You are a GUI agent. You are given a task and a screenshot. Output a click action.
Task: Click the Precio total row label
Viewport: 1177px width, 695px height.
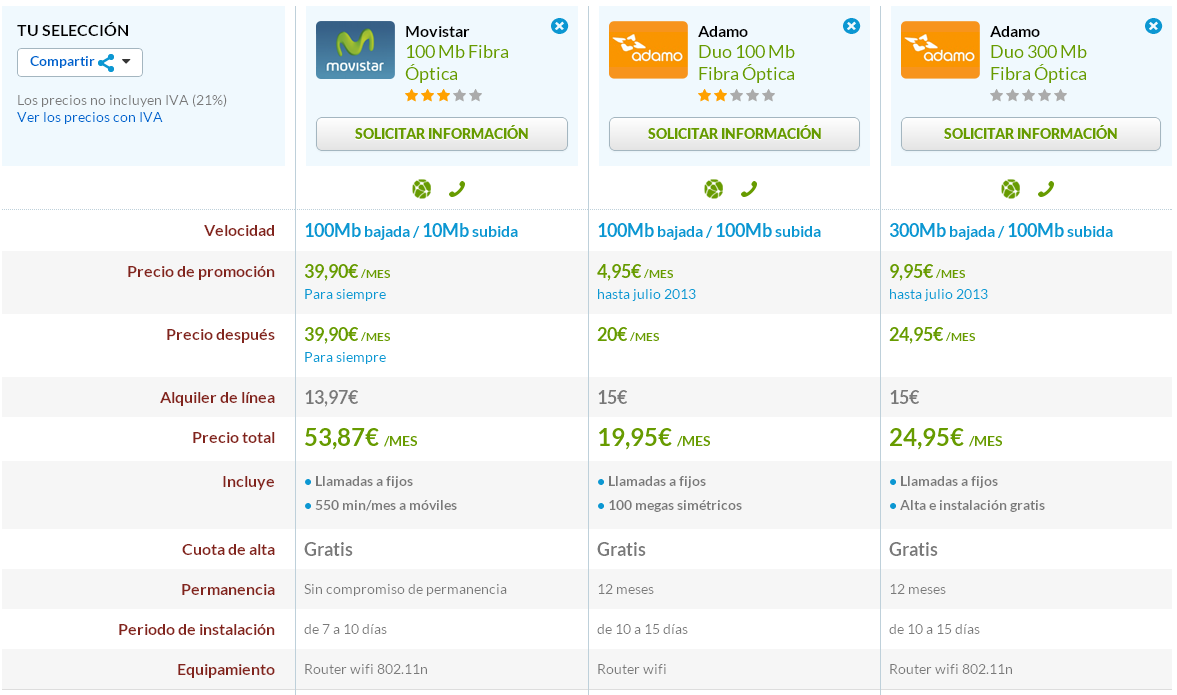233,438
